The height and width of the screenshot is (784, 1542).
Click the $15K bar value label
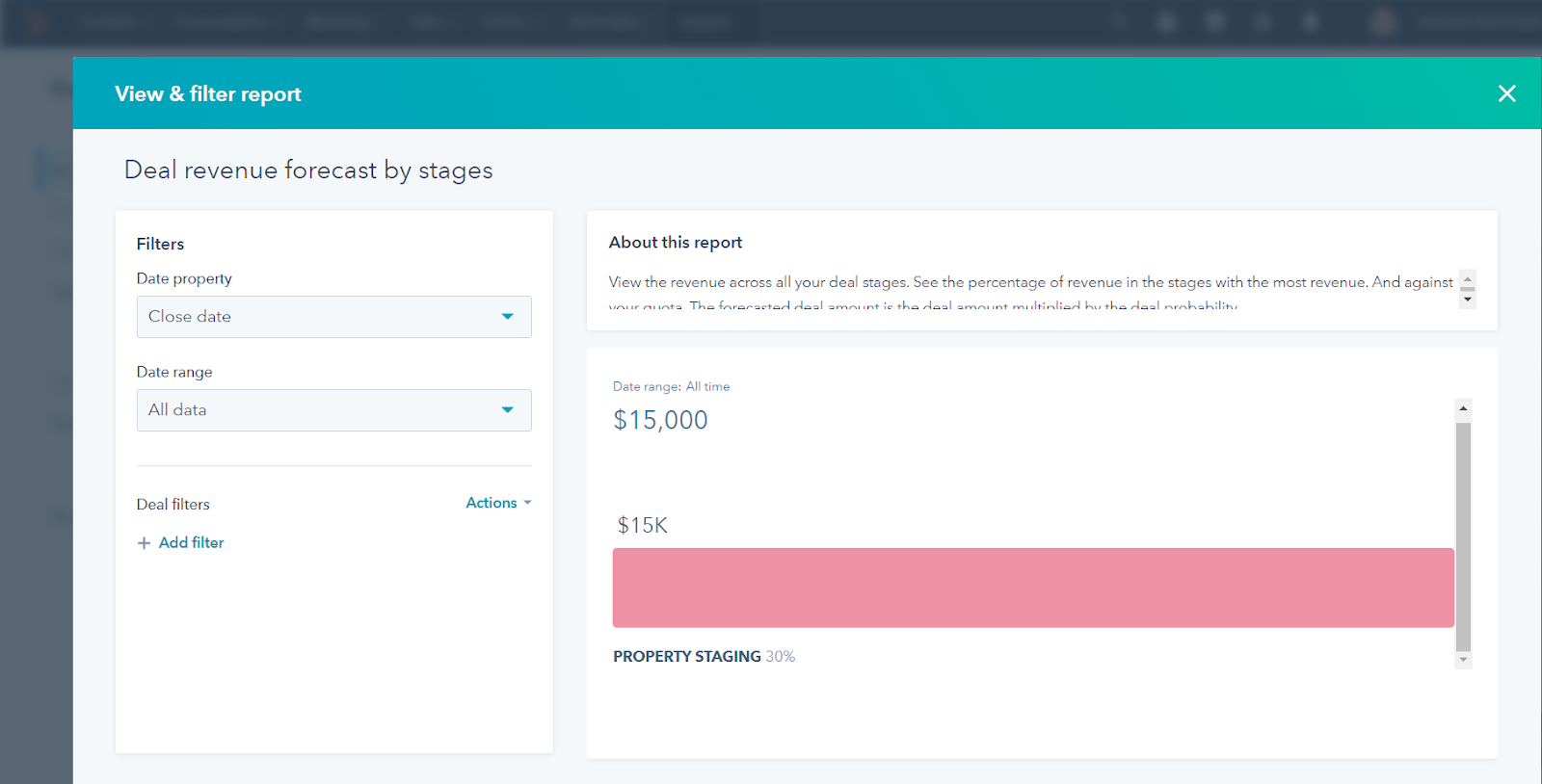tap(643, 526)
